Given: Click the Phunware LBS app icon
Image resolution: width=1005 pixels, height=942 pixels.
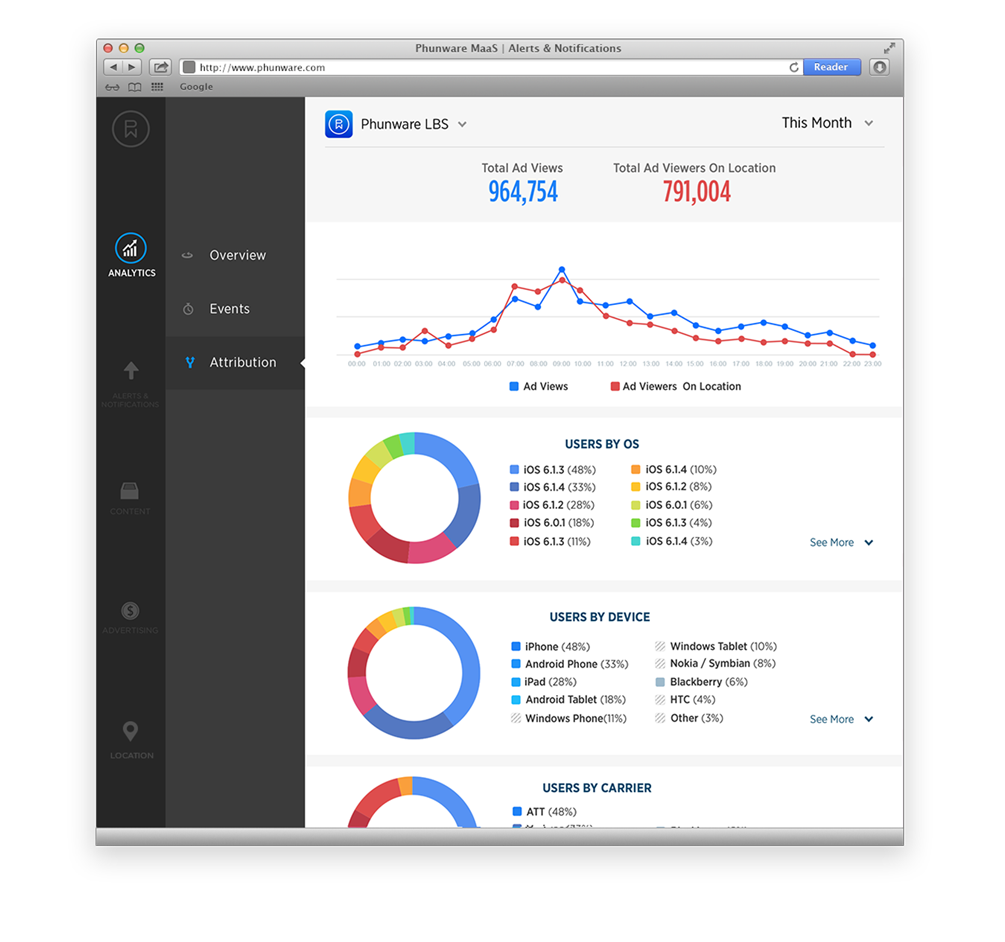Looking at the screenshot, I should [x=338, y=124].
